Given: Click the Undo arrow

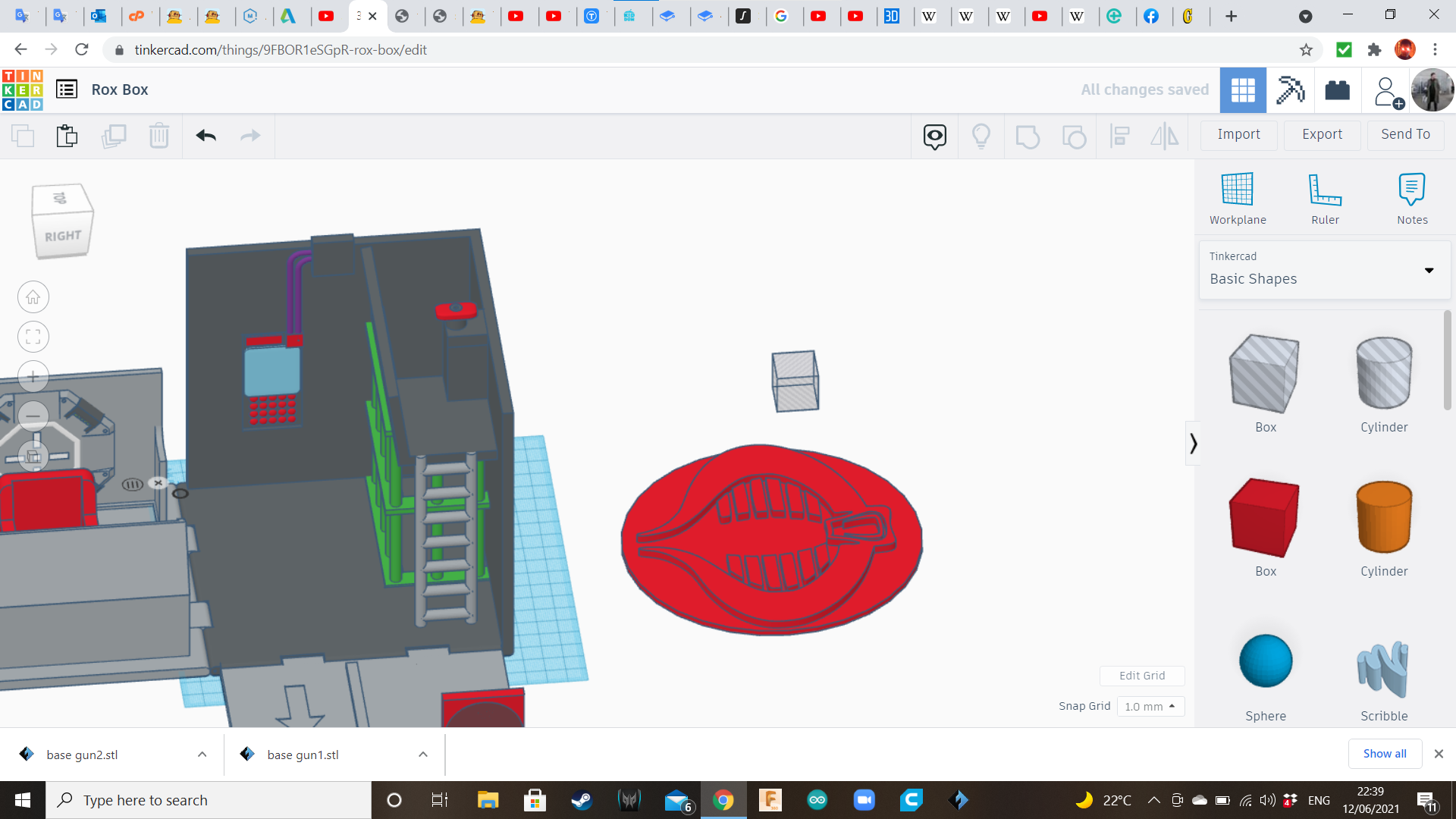Looking at the screenshot, I should coord(206,136).
